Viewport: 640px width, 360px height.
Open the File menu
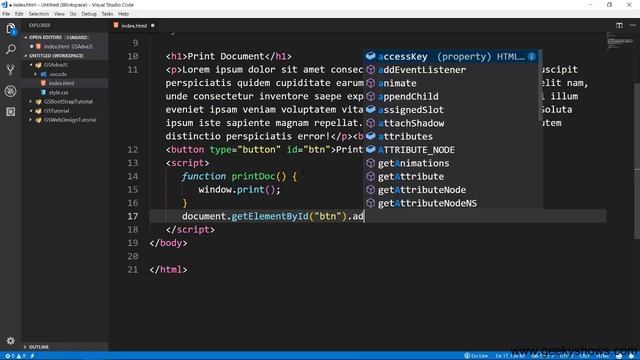[6, 14]
